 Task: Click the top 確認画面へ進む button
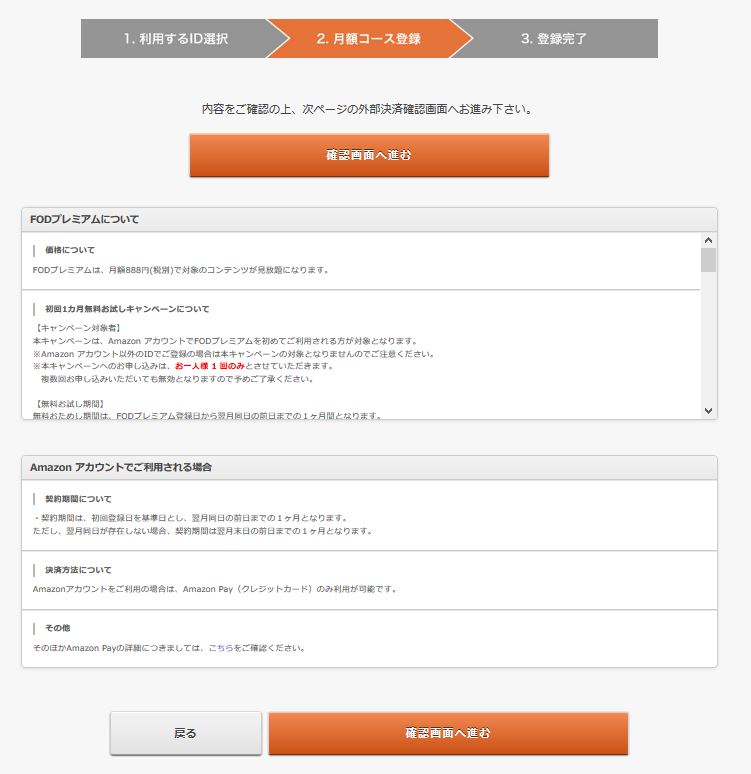(x=369, y=155)
